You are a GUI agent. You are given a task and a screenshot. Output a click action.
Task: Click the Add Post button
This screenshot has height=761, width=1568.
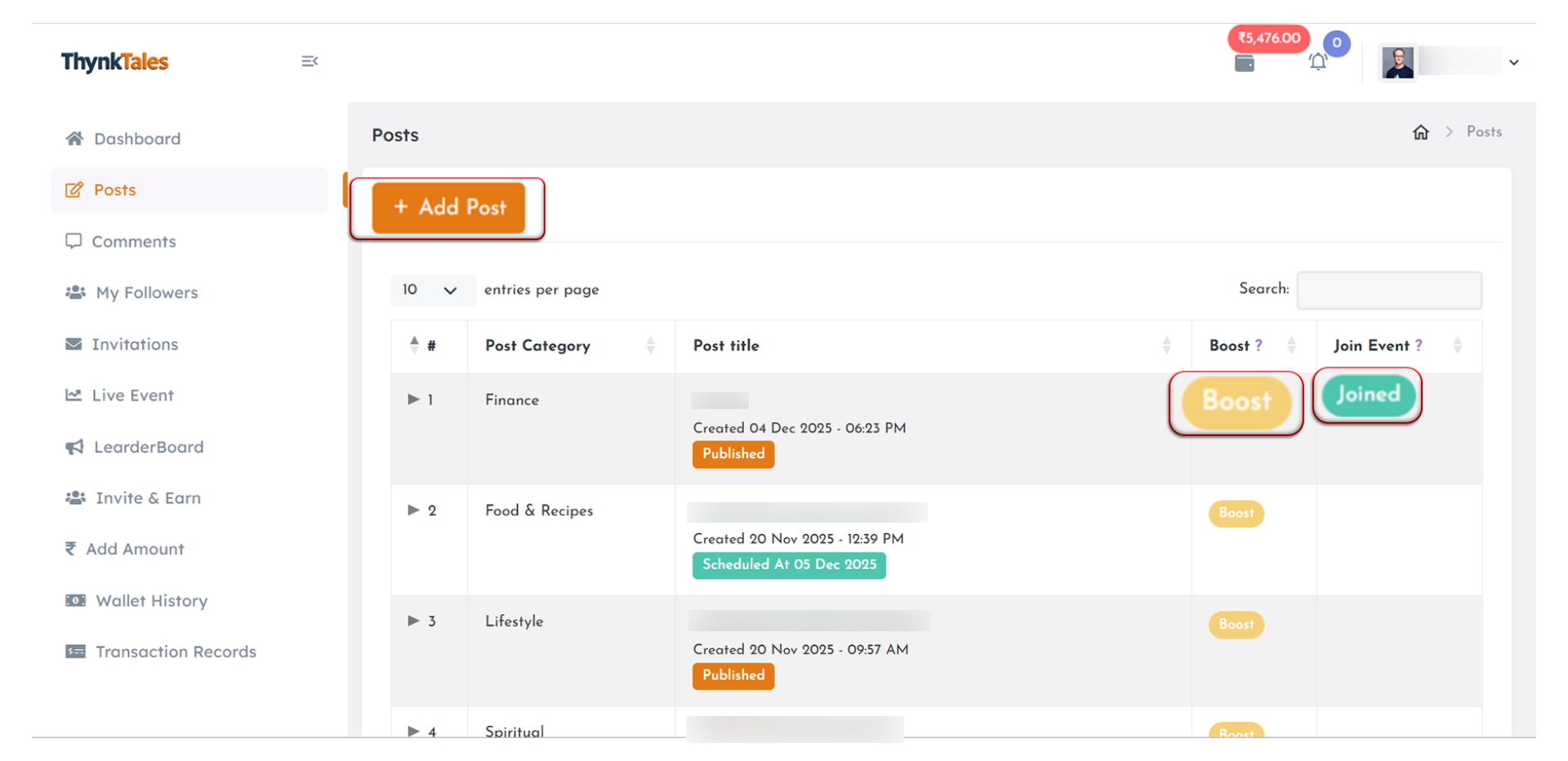pyautogui.click(x=448, y=207)
